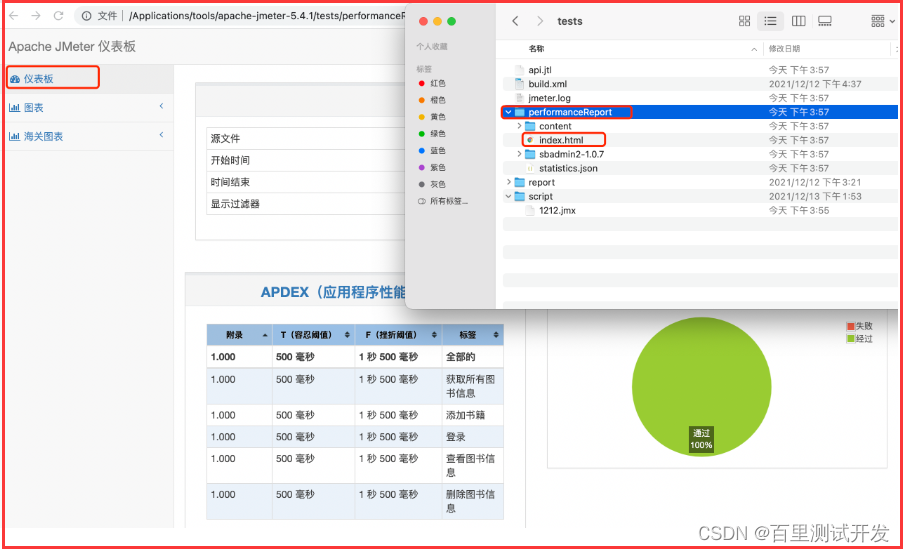Click the script folder icon
Image resolution: width=905 pixels, height=552 pixels.
click(519, 196)
